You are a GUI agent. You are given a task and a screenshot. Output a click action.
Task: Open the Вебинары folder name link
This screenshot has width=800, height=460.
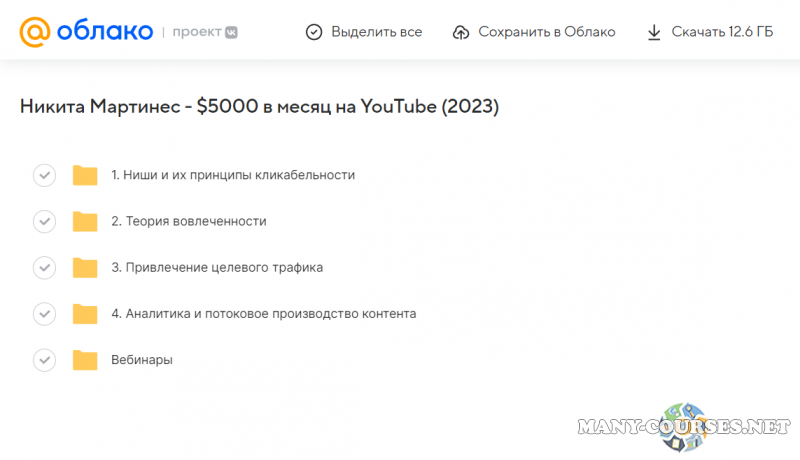(142, 360)
